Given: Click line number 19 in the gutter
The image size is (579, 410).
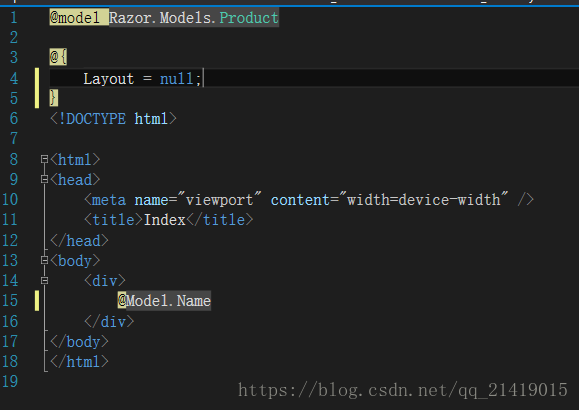Looking at the screenshot, I should (x=10, y=382).
